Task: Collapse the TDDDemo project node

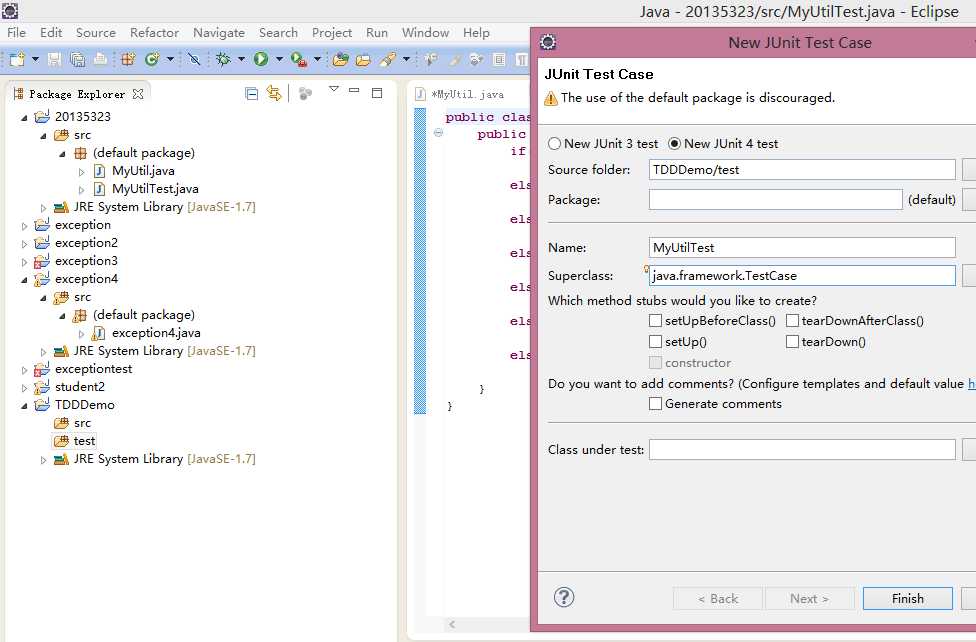Action: pyautogui.click(x=24, y=405)
